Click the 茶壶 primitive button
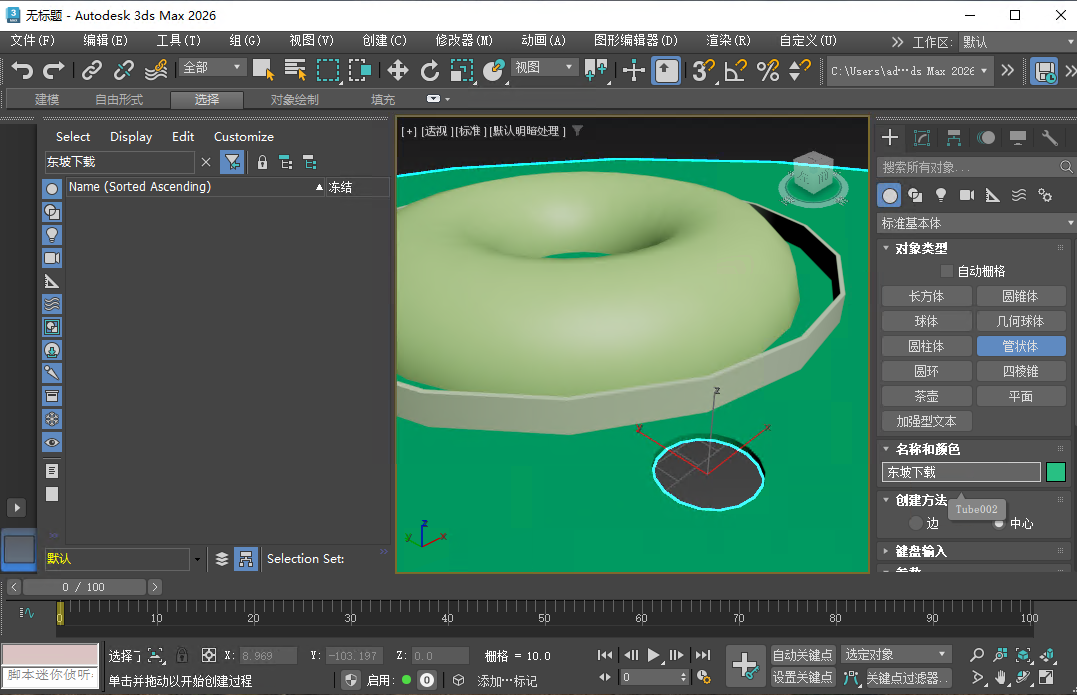Screen dimensions: 1077x695 925,395
